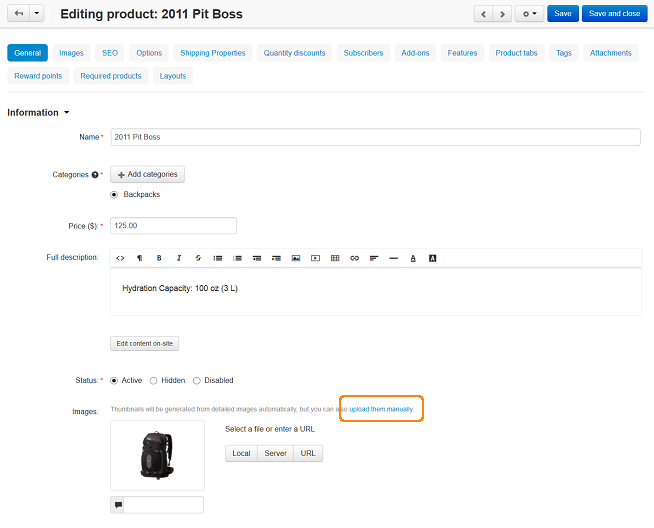
Task: Click into the description text area
Action: coord(376,292)
